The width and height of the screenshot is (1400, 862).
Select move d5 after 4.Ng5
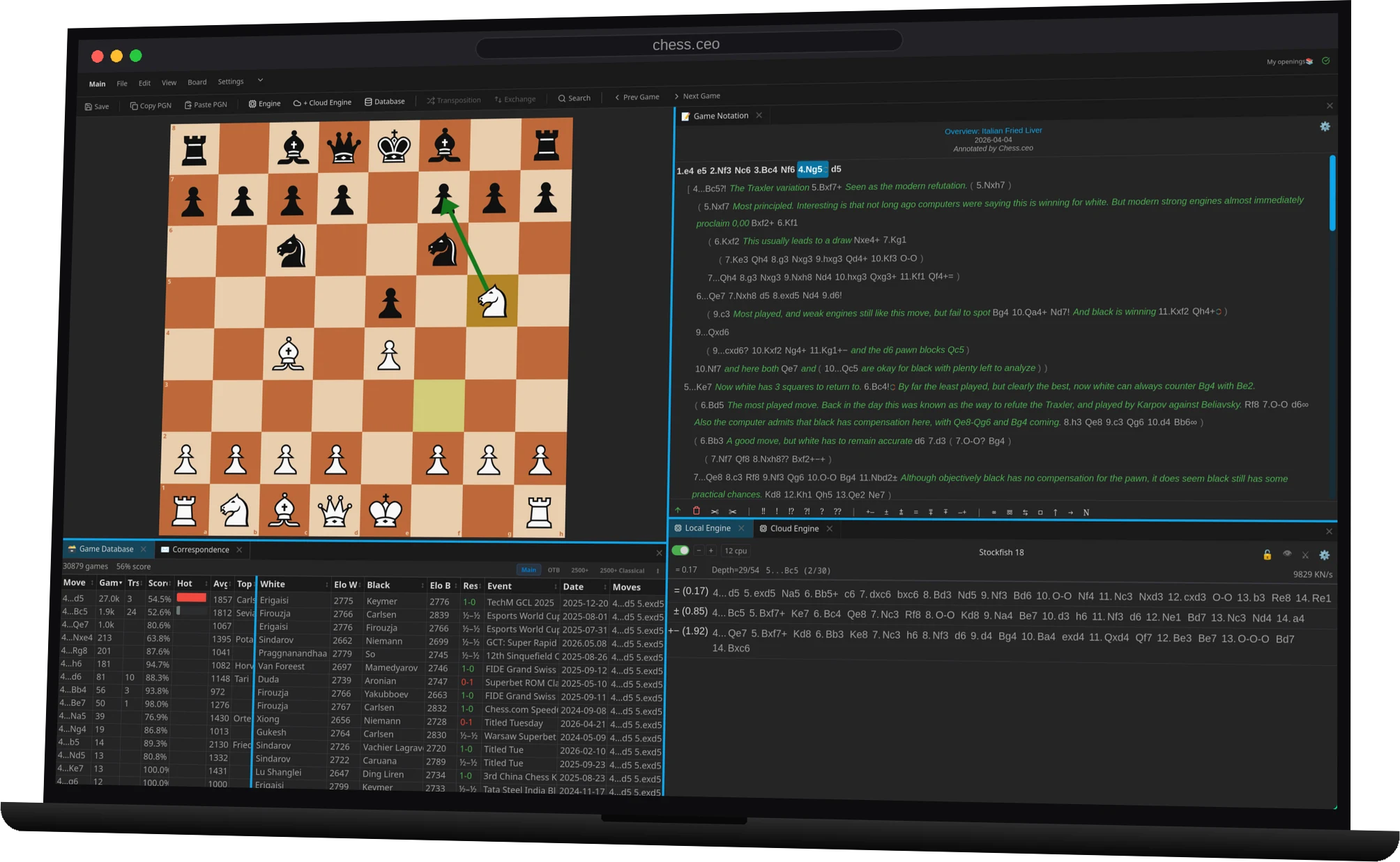click(x=836, y=169)
